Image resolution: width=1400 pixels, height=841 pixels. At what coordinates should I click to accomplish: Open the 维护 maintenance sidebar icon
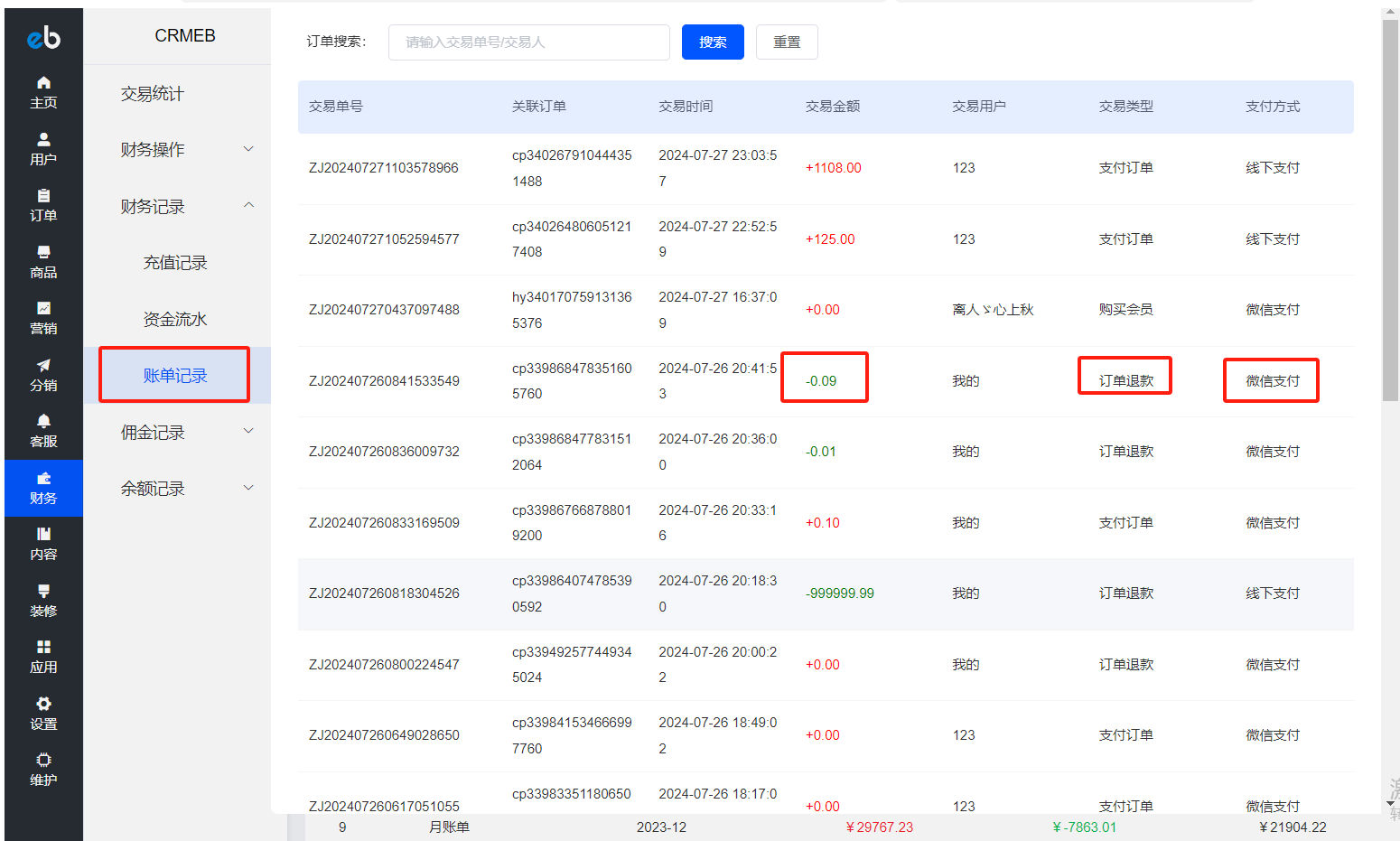[43, 770]
